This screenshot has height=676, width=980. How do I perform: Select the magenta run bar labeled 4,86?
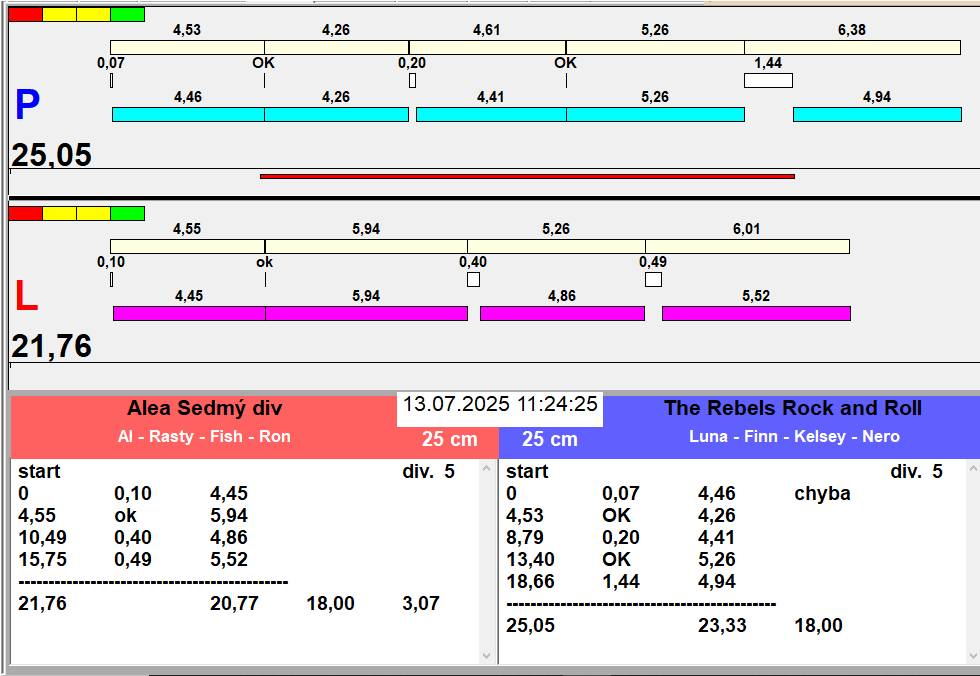click(562, 313)
